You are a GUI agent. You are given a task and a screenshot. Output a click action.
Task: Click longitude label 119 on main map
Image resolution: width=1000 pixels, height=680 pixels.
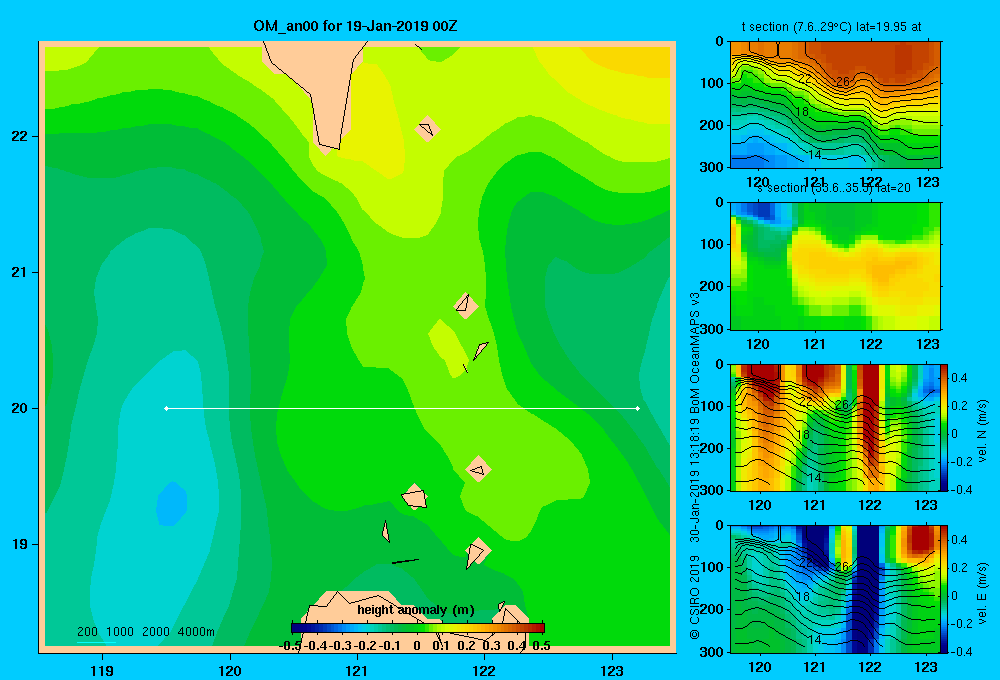pos(102,670)
